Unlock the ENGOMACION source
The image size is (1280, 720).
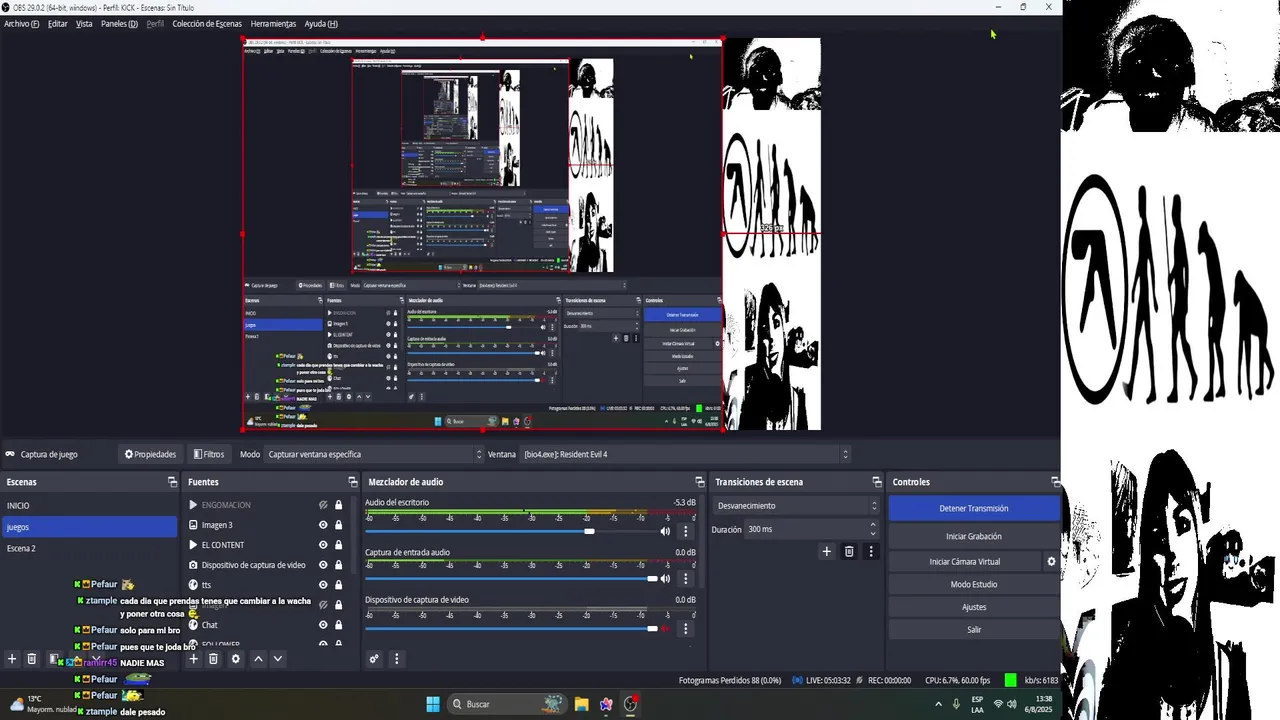pyautogui.click(x=339, y=505)
